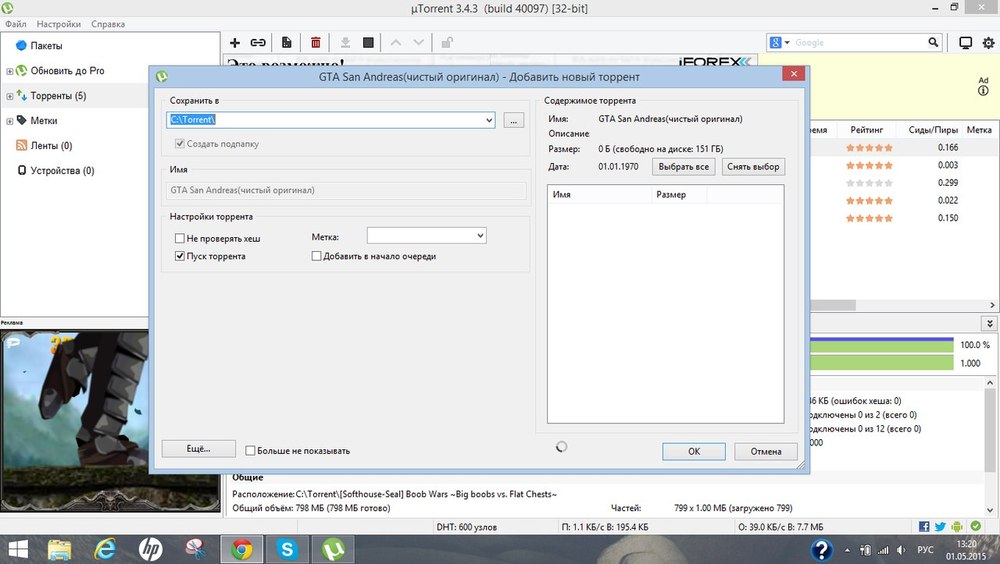Image resolution: width=1000 pixels, height=564 pixels.
Task: Click the search magnifier icon
Action: click(x=933, y=42)
